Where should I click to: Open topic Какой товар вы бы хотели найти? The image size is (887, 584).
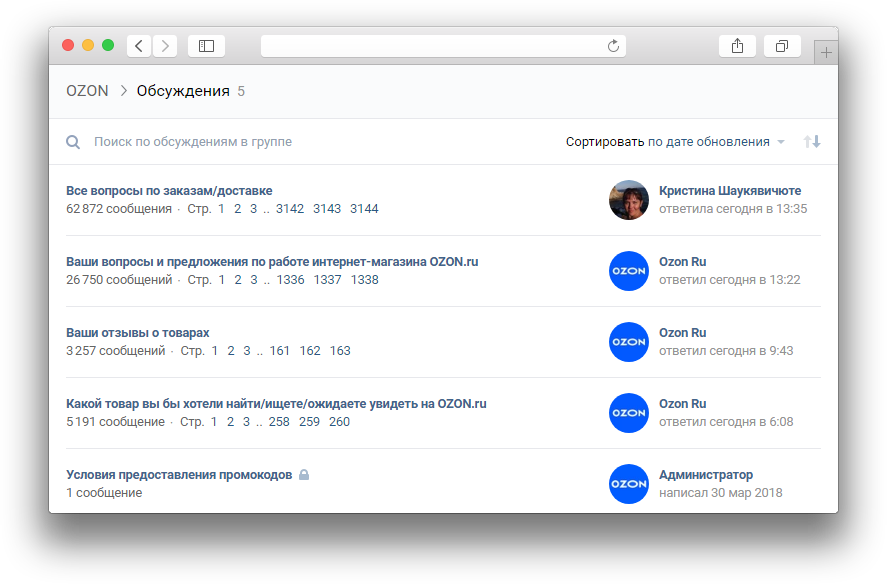click(276, 403)
